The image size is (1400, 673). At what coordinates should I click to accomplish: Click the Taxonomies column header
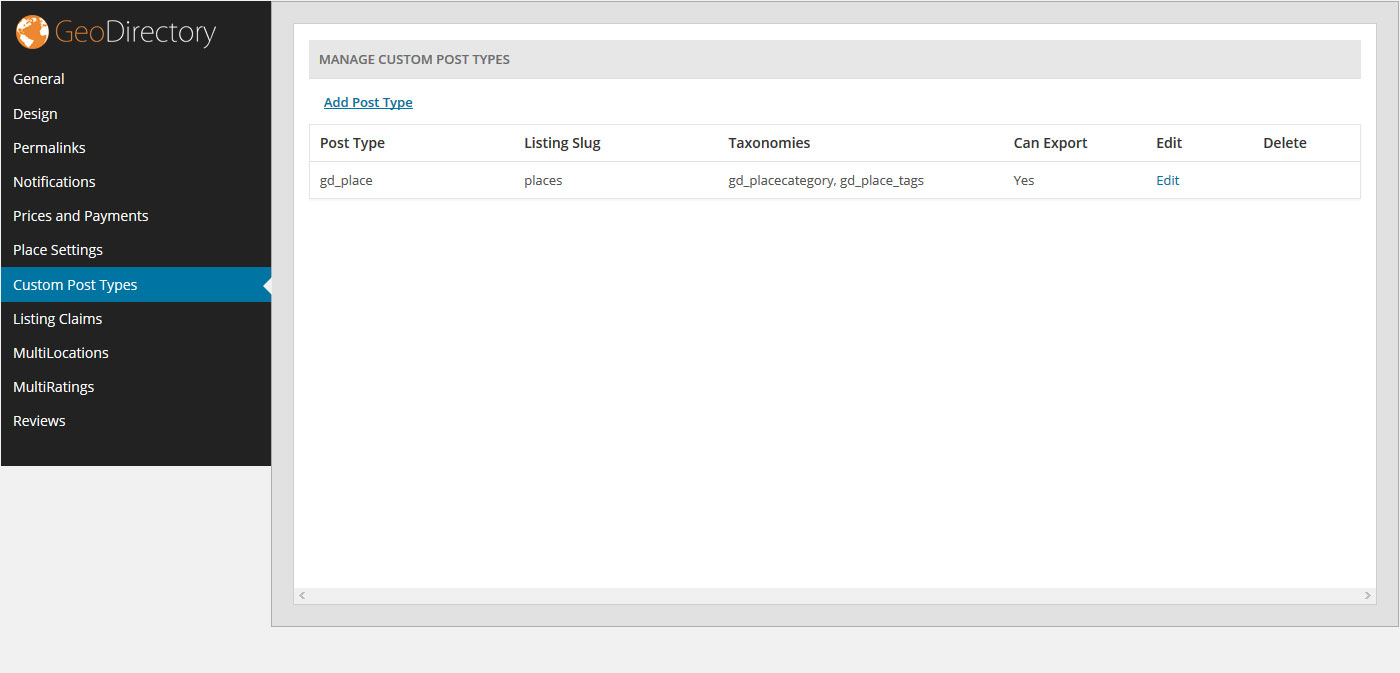point(769,143)
